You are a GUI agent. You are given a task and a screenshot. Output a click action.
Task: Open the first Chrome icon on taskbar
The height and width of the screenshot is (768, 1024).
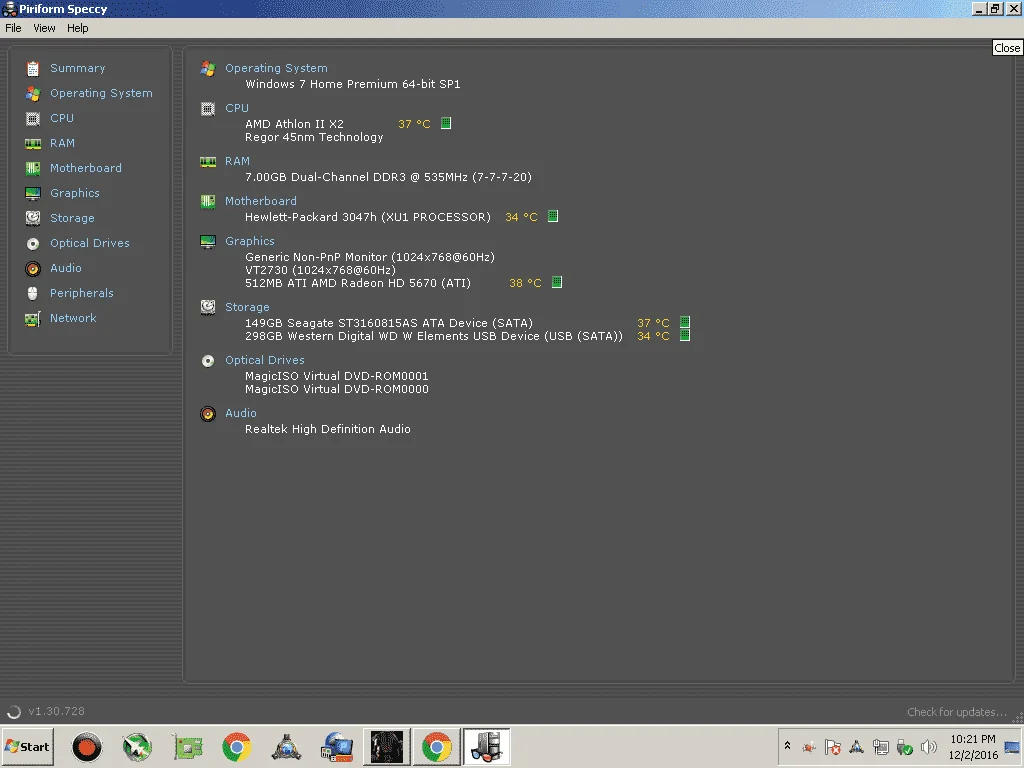click(236, 747)
